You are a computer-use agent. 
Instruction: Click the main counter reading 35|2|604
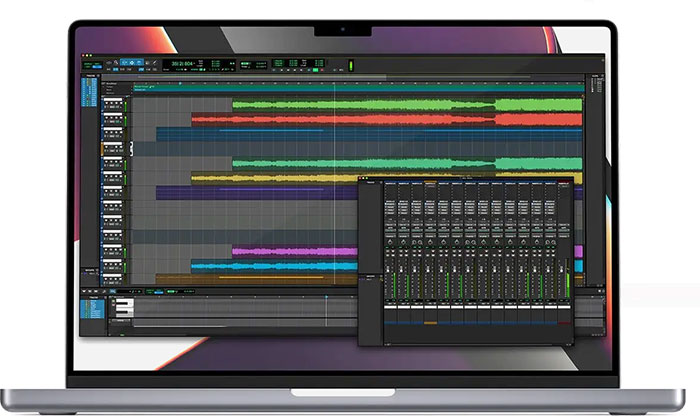182,64
